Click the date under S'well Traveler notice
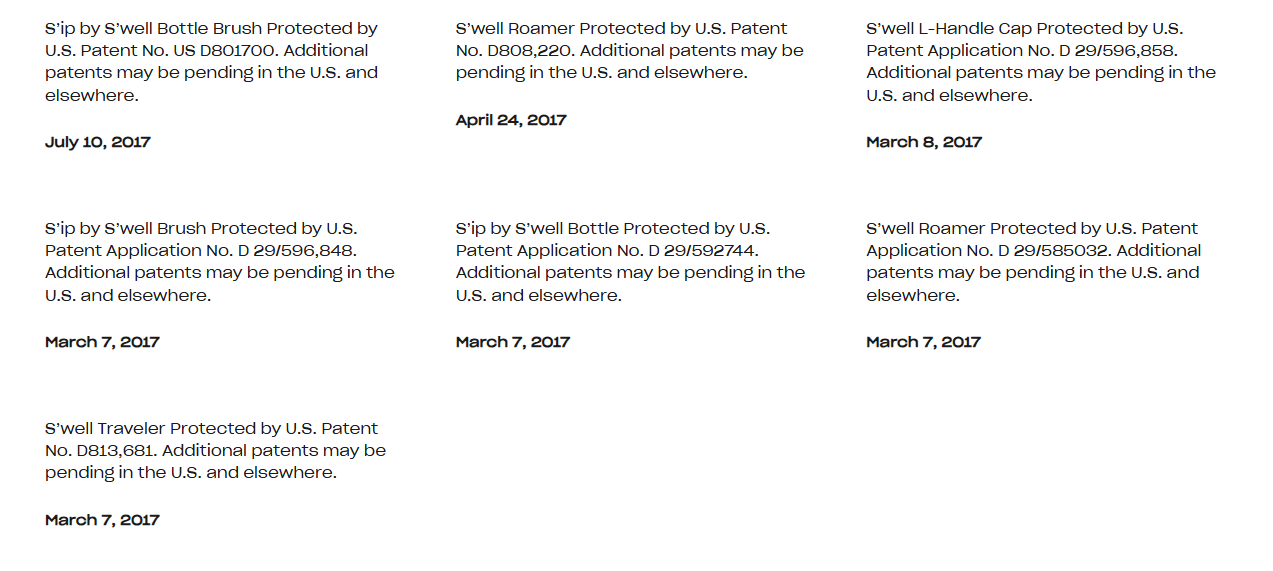The height and width of the screenshot is (571, 1273). [102, 520]
